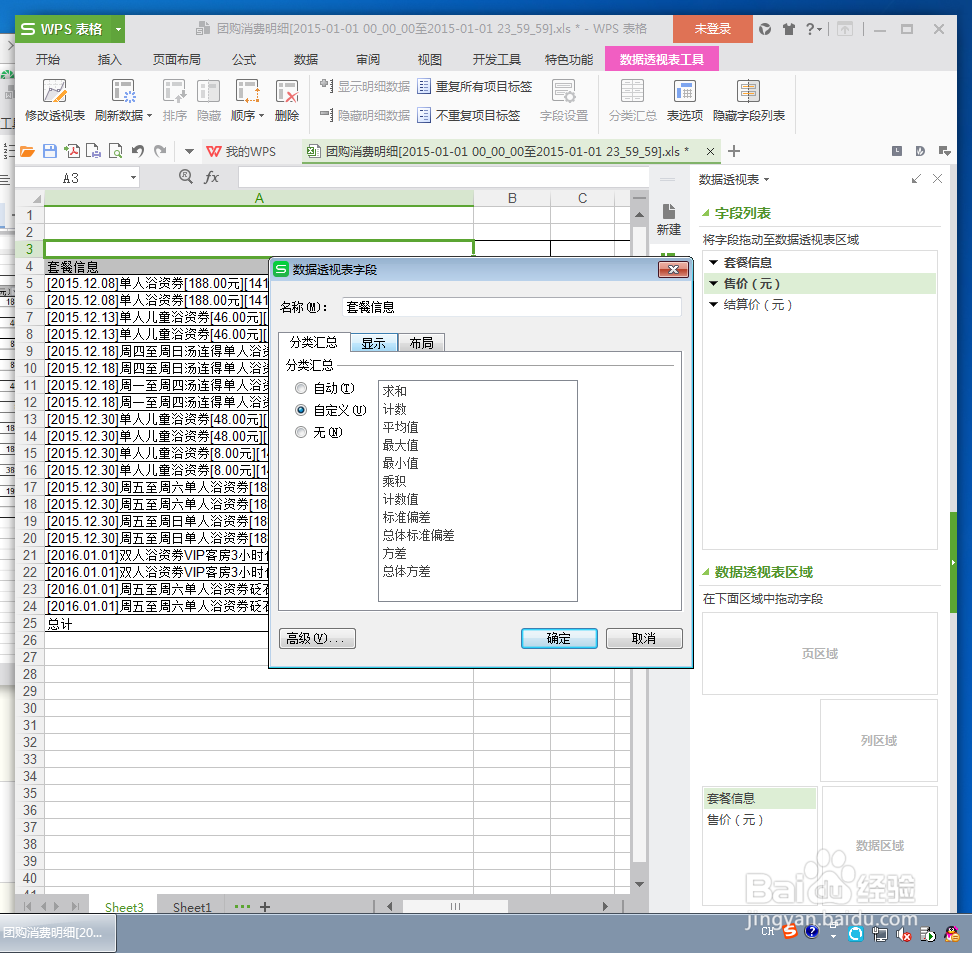Collapse the 字段列表 section triangle

click(705, 213)
